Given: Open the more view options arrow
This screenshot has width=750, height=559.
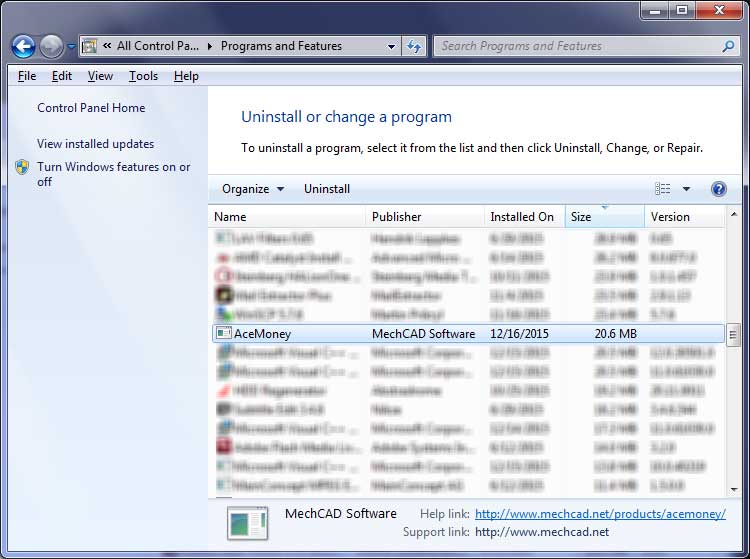Looking at the screenshot, I should (686, 189).
